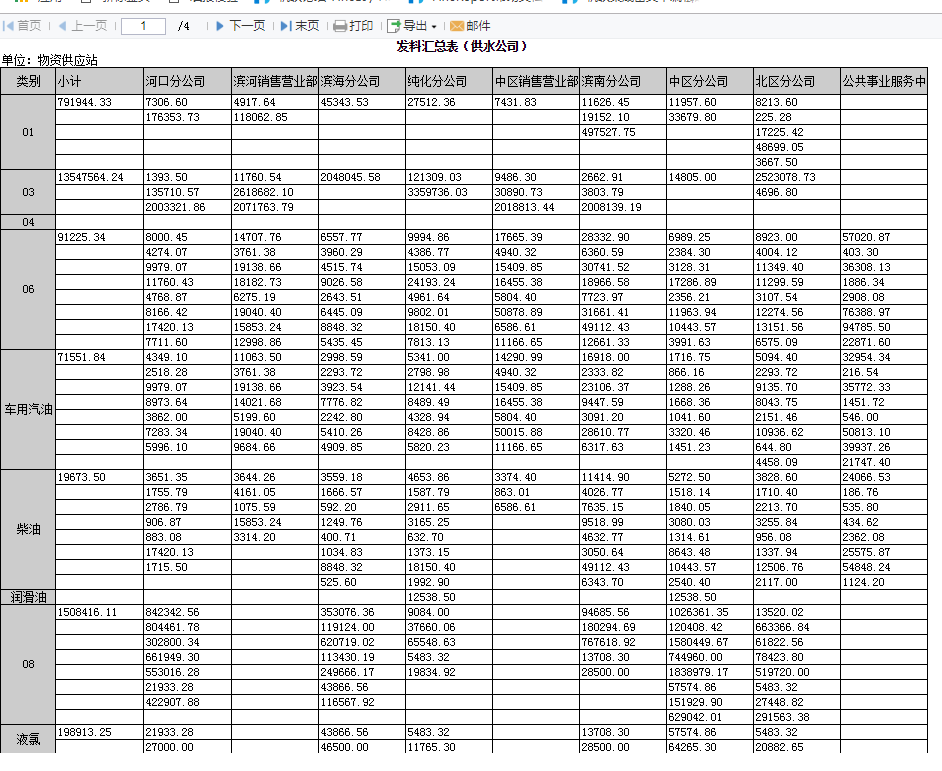Click cell value 2523078.73
Viewport: 942px width, 771px height.
pos(786,177)
